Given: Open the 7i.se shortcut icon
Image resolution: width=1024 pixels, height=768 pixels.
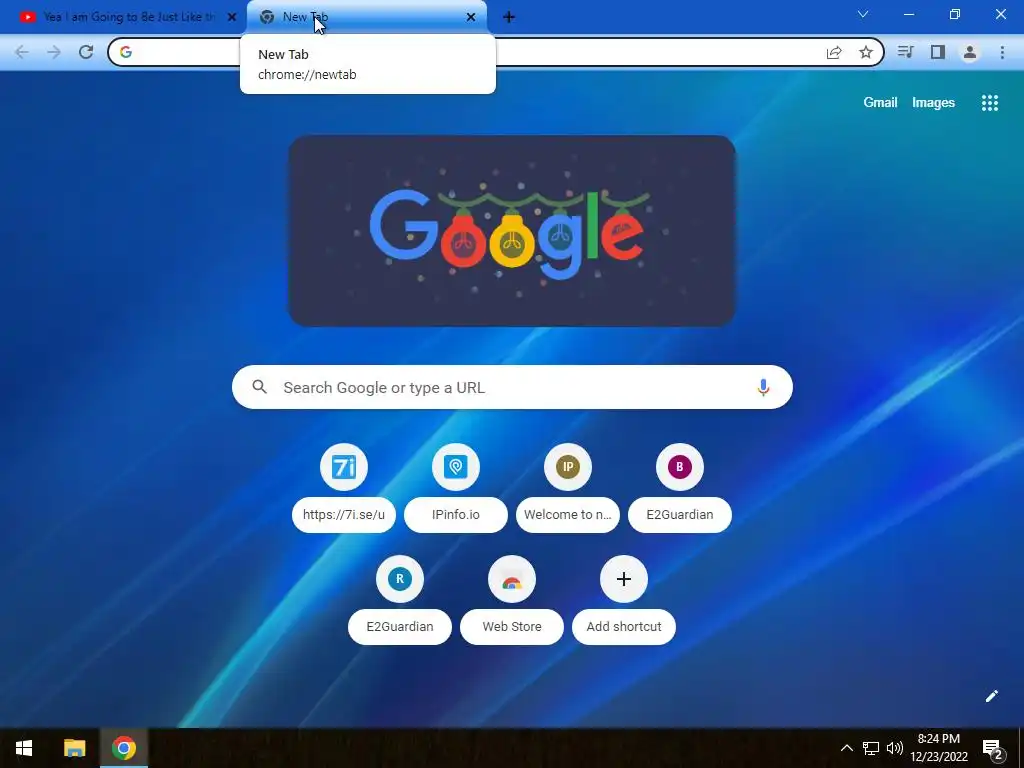Looking at the screenshot, I should pos(344,467).
